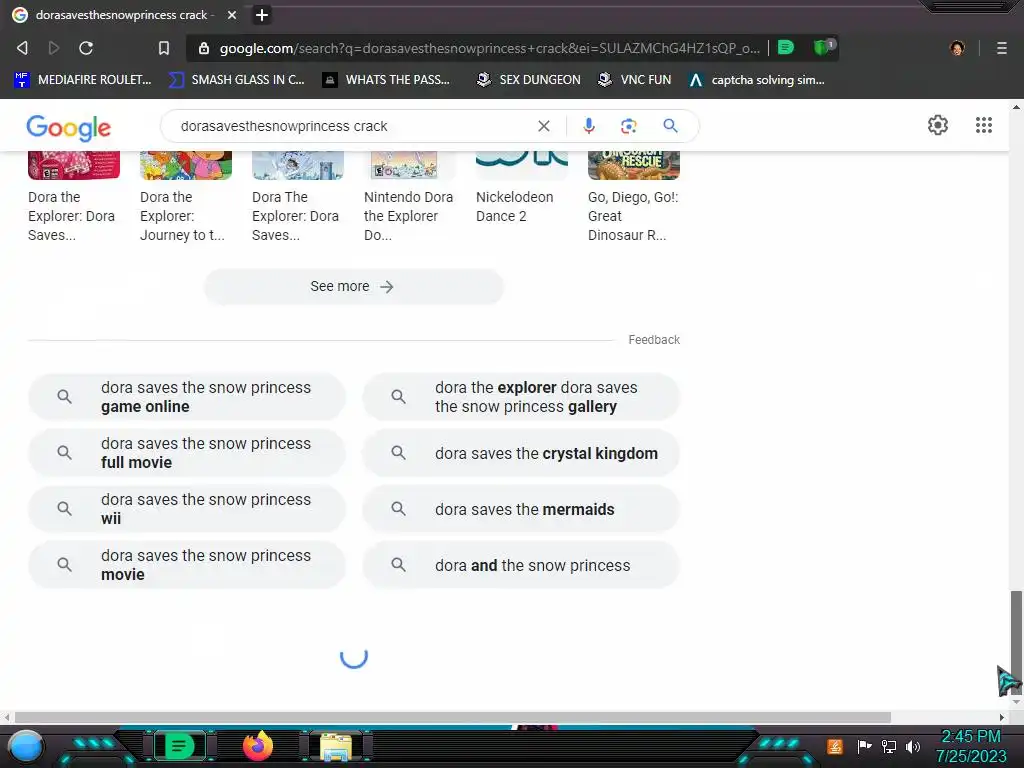Open the volume speaker tray icon
The width and height of the screenshot is (1024, 768).
coord(913,746)
